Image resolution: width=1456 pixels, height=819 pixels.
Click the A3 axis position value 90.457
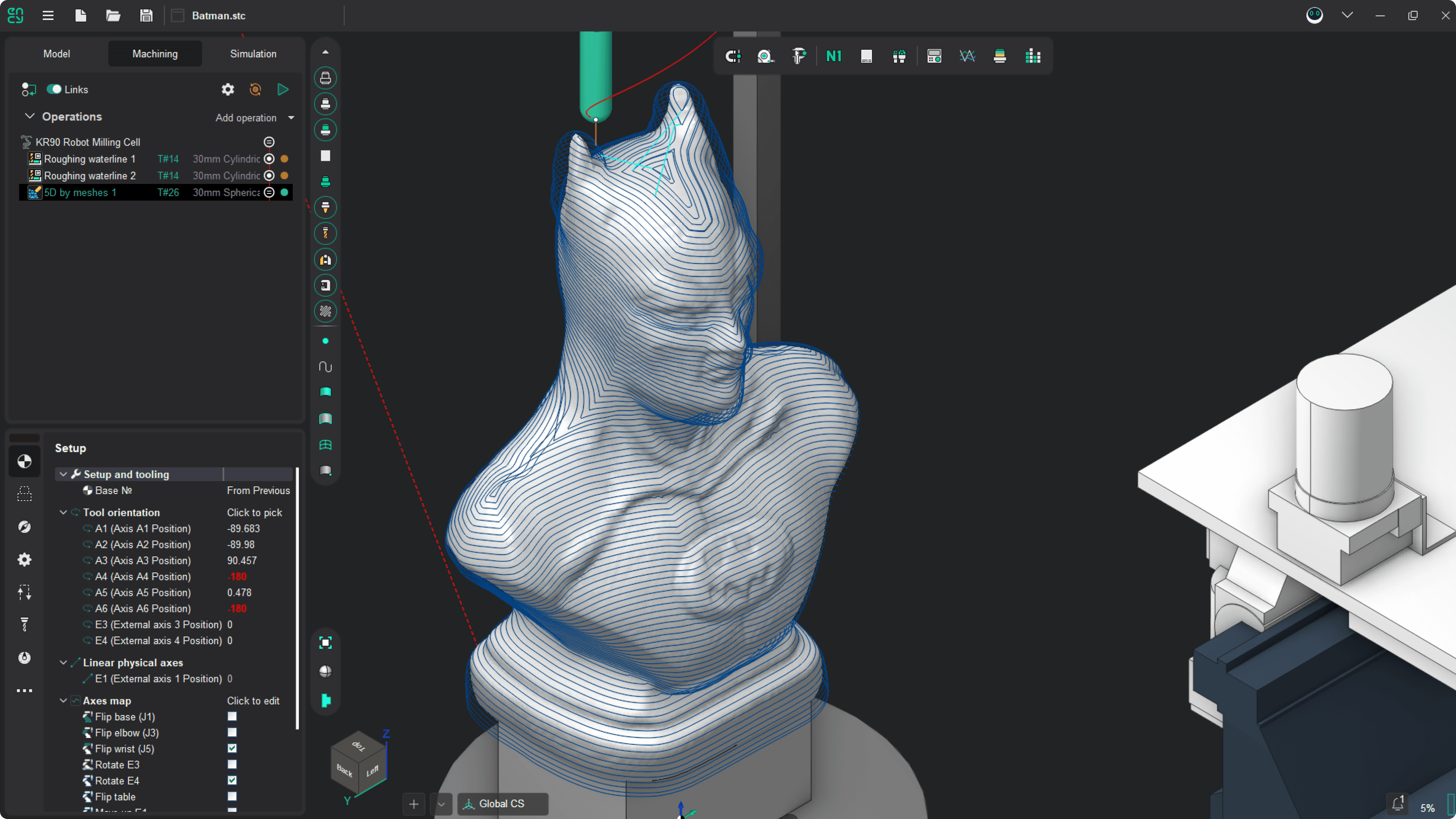[x=242, y=560]
